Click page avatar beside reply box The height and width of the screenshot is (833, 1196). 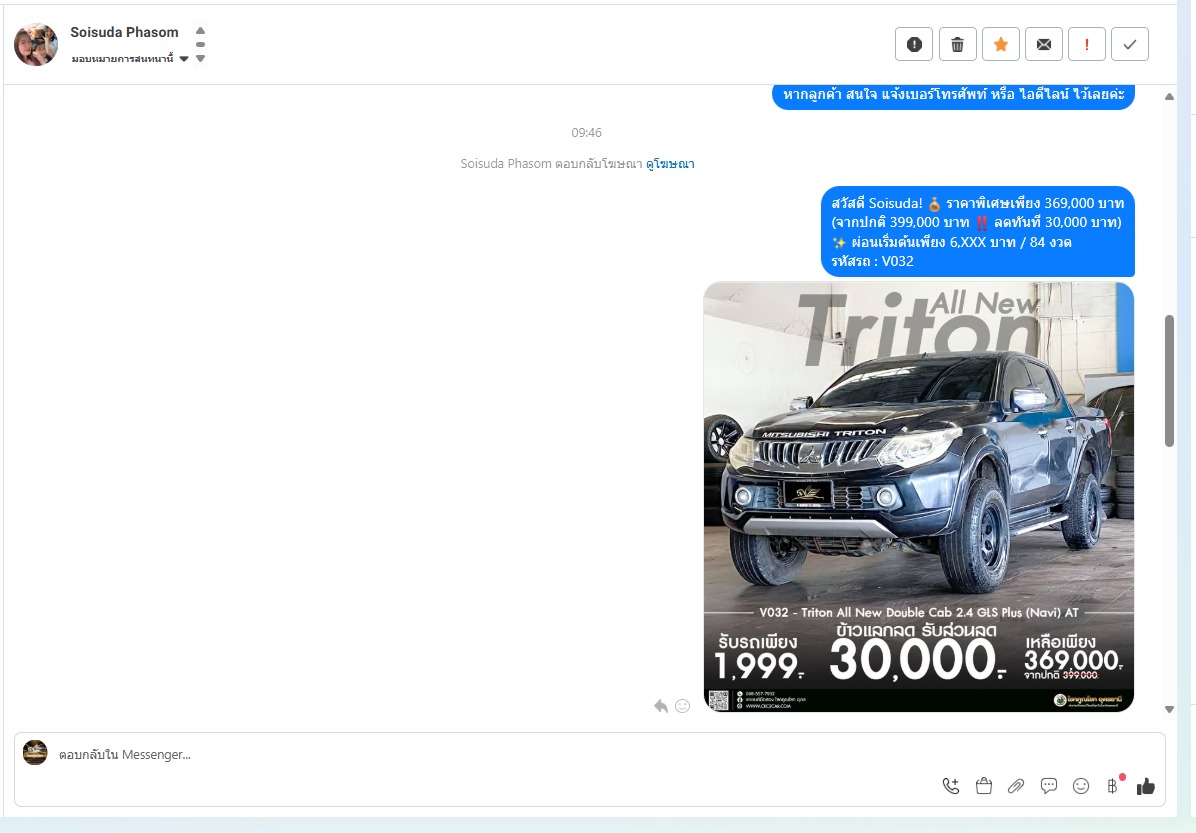tap(35, 752)
